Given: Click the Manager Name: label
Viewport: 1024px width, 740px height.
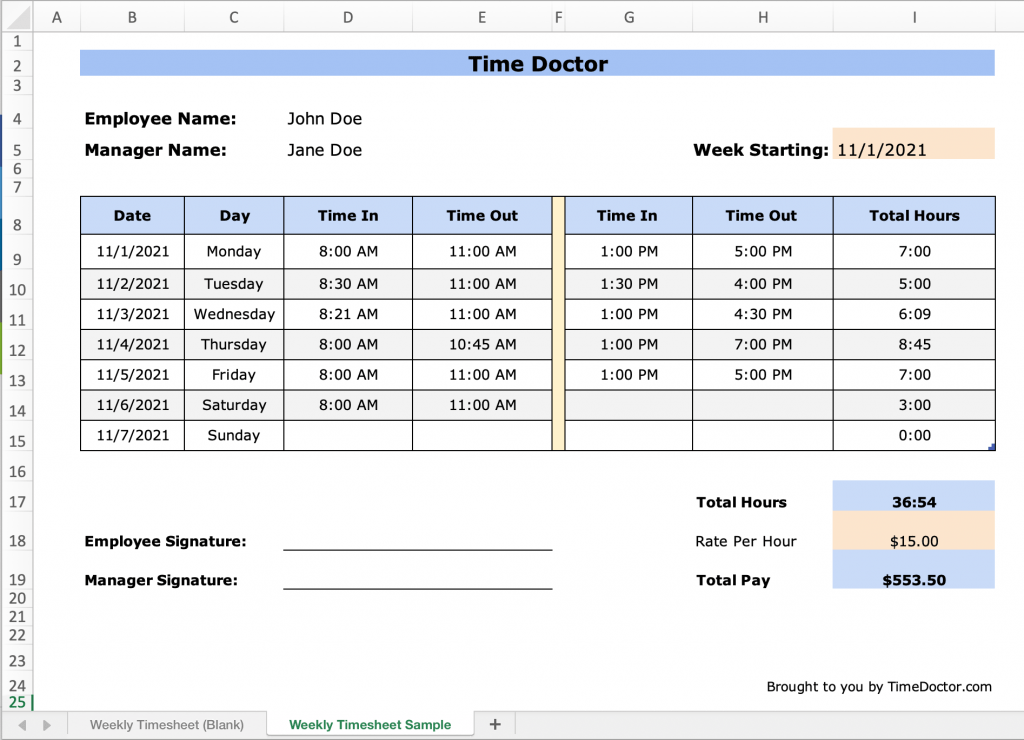Looking at the screenshot, I should pyautogui.click(x=155, y=150).
